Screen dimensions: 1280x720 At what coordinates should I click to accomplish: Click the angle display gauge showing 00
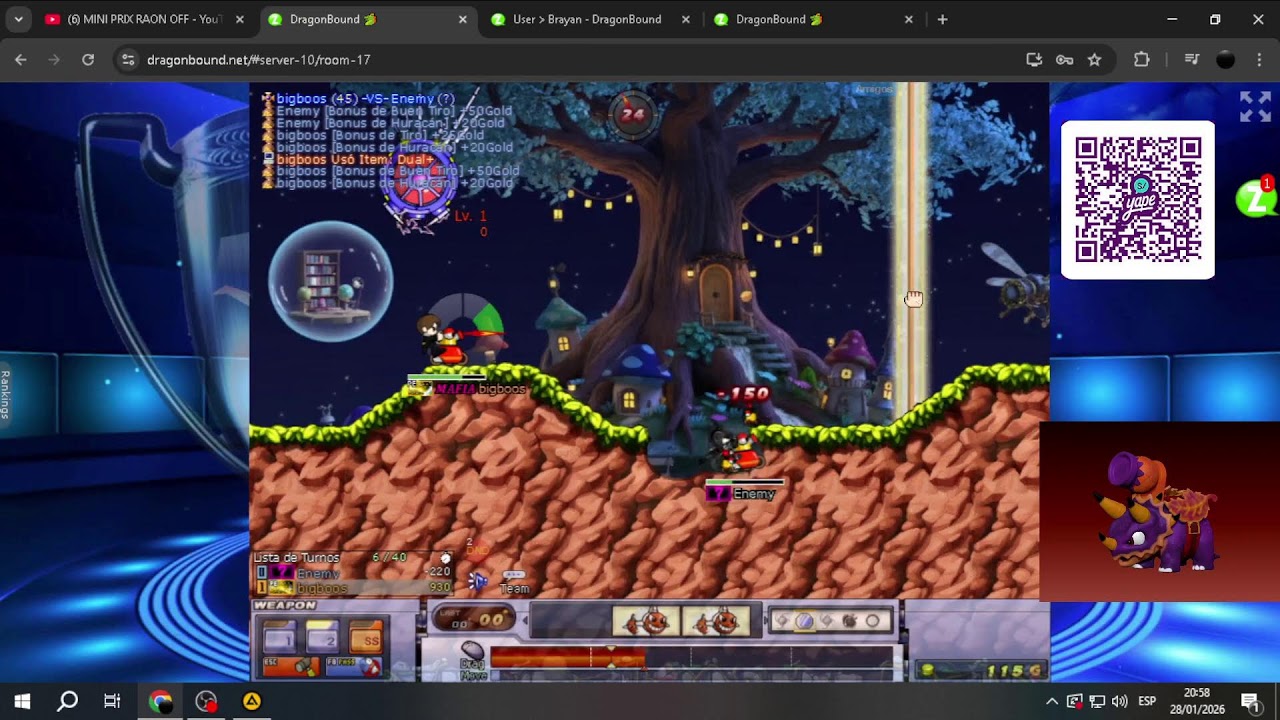tap(473, 620)
